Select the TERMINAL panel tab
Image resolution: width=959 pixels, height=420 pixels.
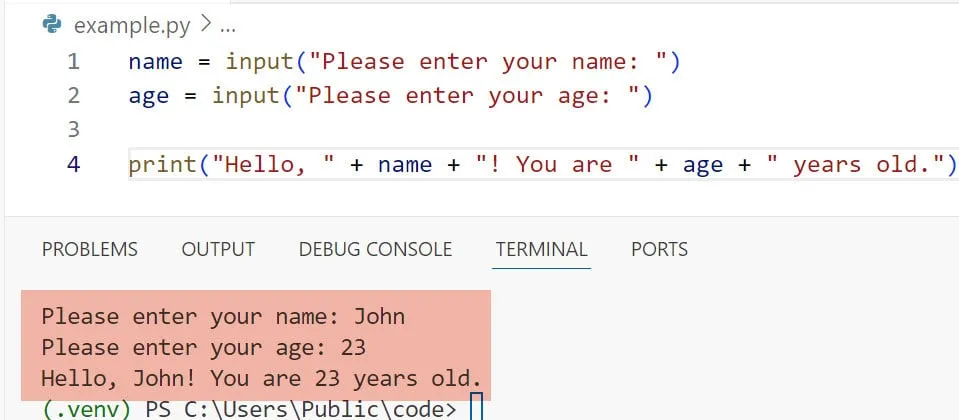point(541,249)
